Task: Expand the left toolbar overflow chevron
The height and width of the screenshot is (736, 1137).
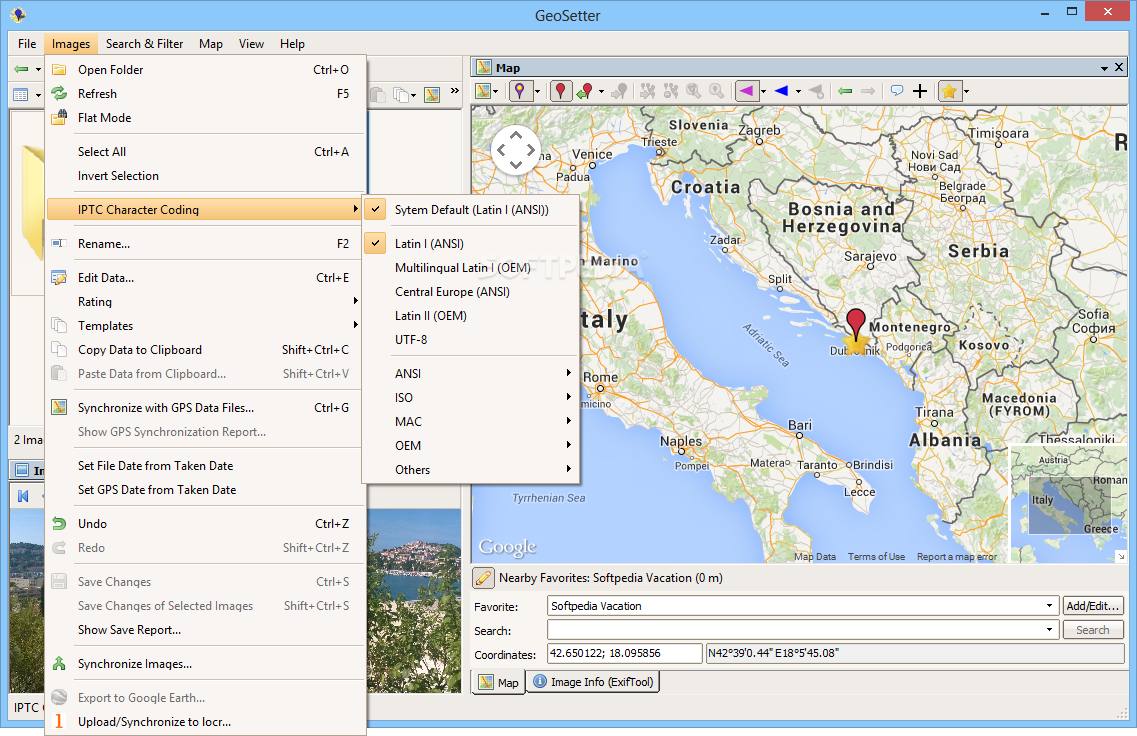Action: 455,91
